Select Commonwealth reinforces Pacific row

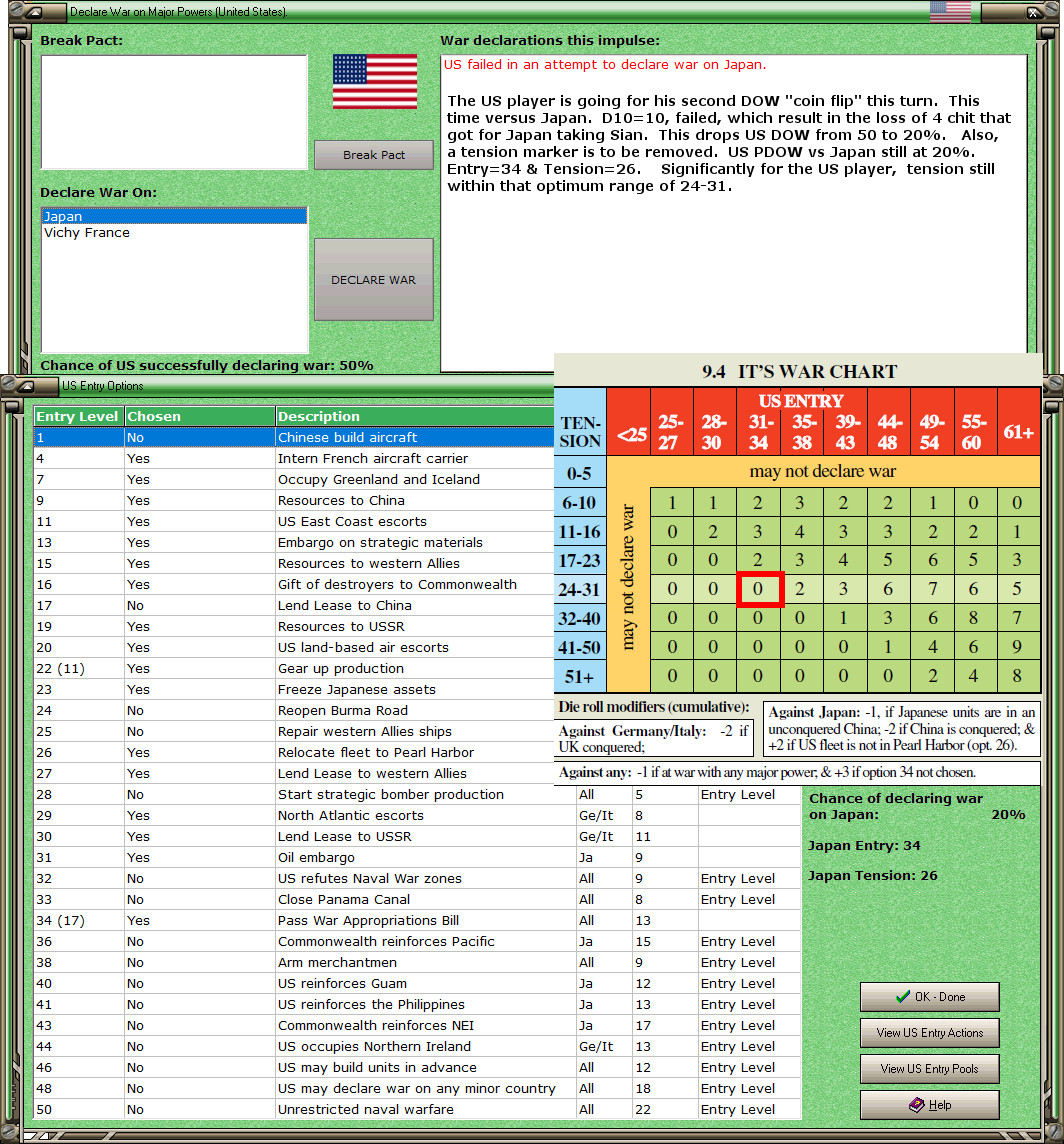point(417,941)
